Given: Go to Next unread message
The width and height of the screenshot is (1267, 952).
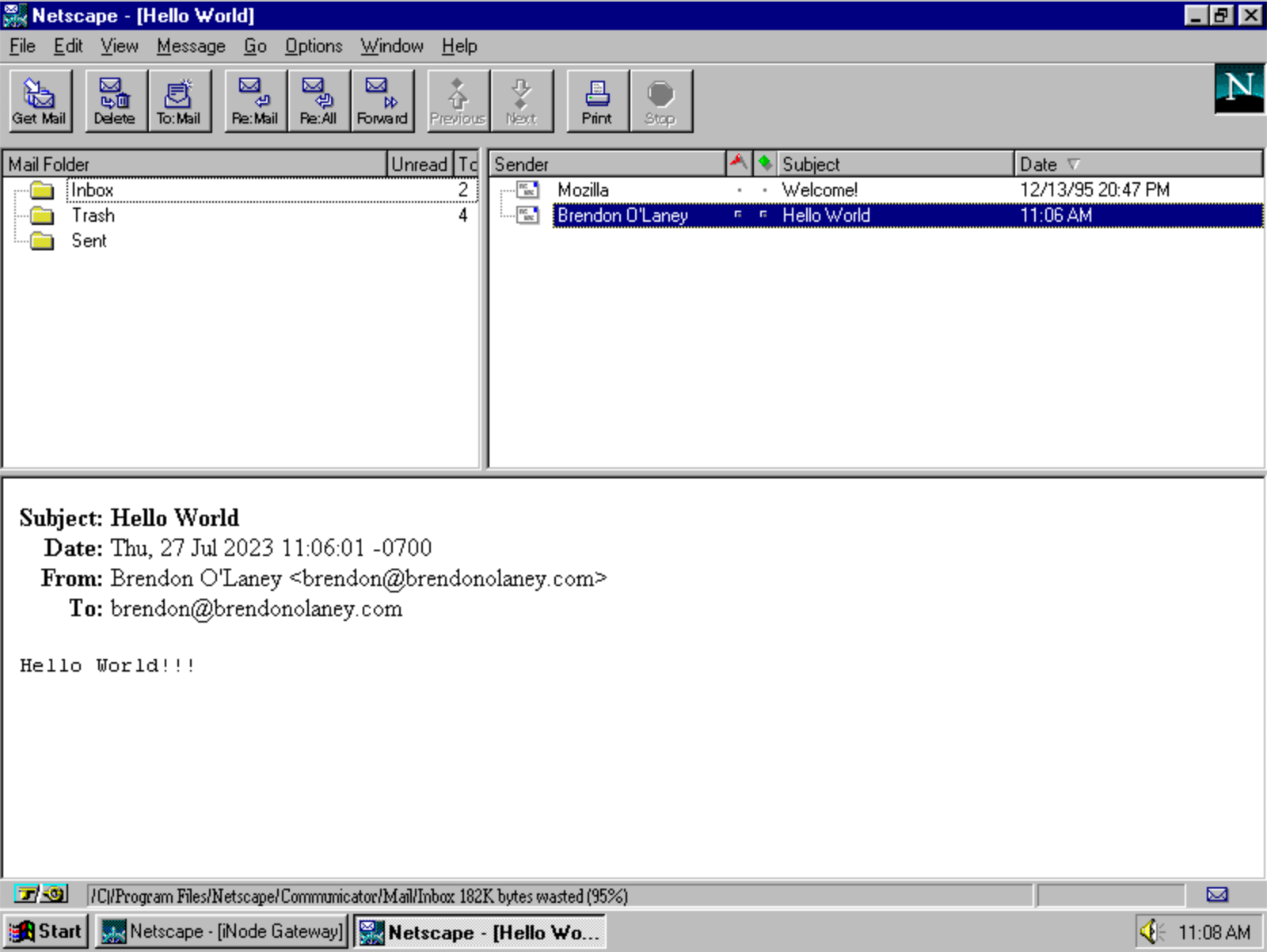Looking at the screenshot, I should click(522, 101).
